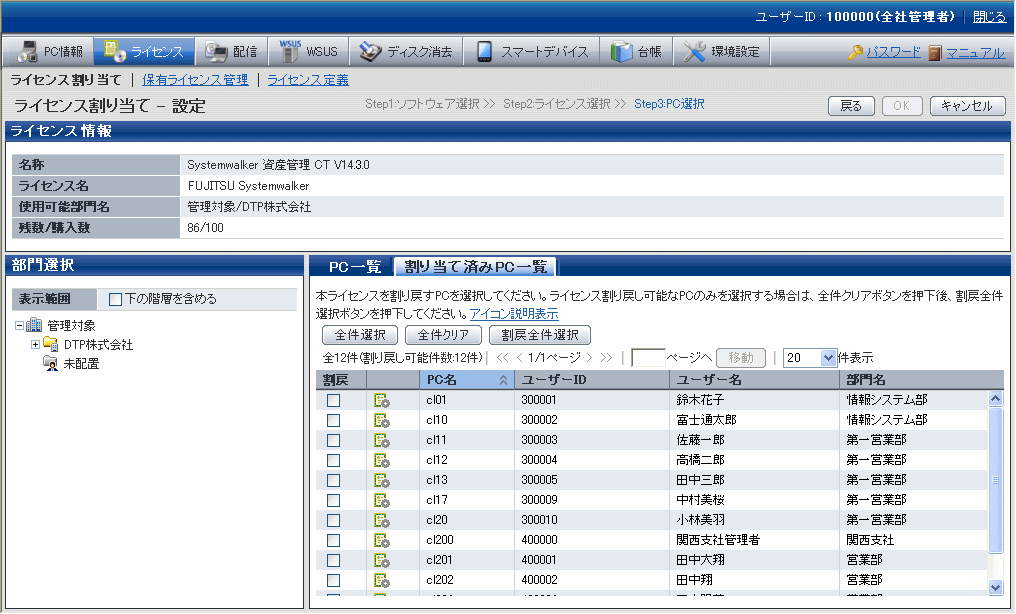The width and height of the screenshot is (1016, 614).
Task: Check the 割戻 box for cl01
Action: (334, 400)
